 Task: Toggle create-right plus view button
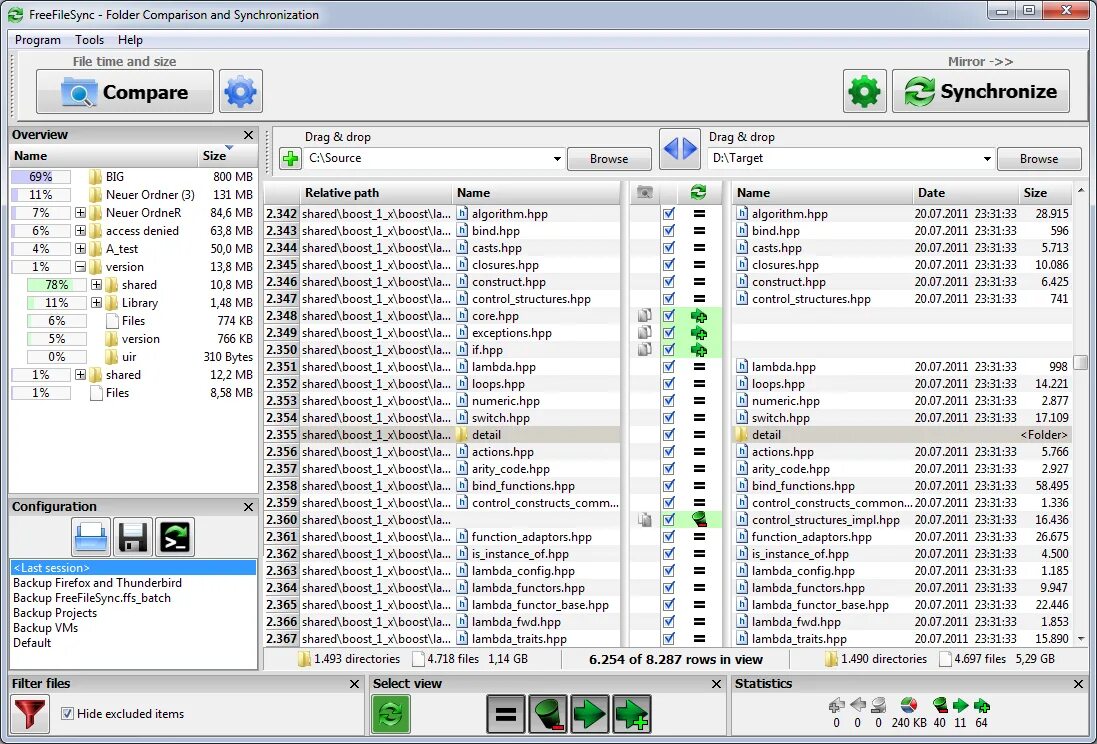(632, 714)
